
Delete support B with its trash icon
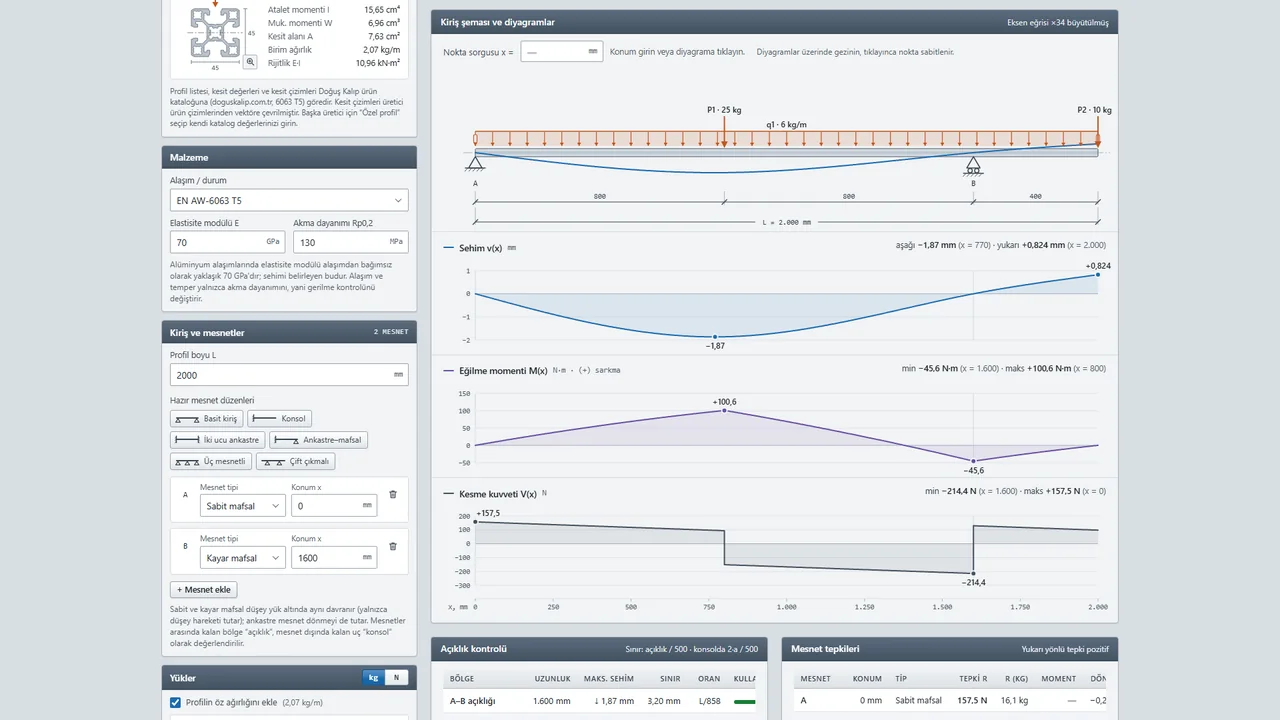393,546
